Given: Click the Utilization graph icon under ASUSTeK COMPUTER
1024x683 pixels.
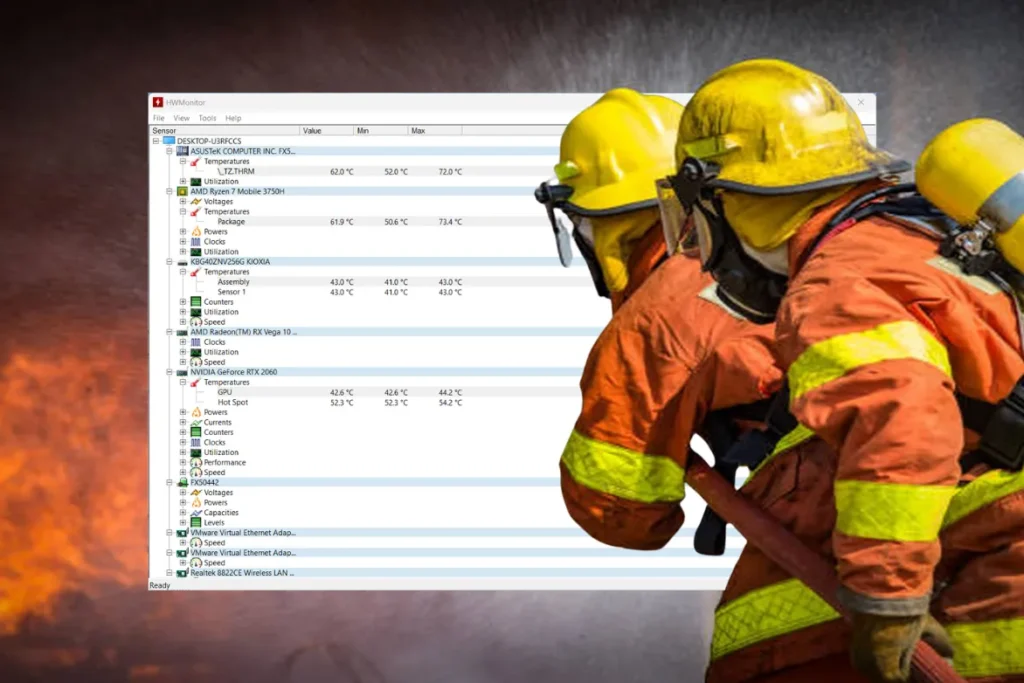Looking at the screenshot, I should click(x=195, y=181).
